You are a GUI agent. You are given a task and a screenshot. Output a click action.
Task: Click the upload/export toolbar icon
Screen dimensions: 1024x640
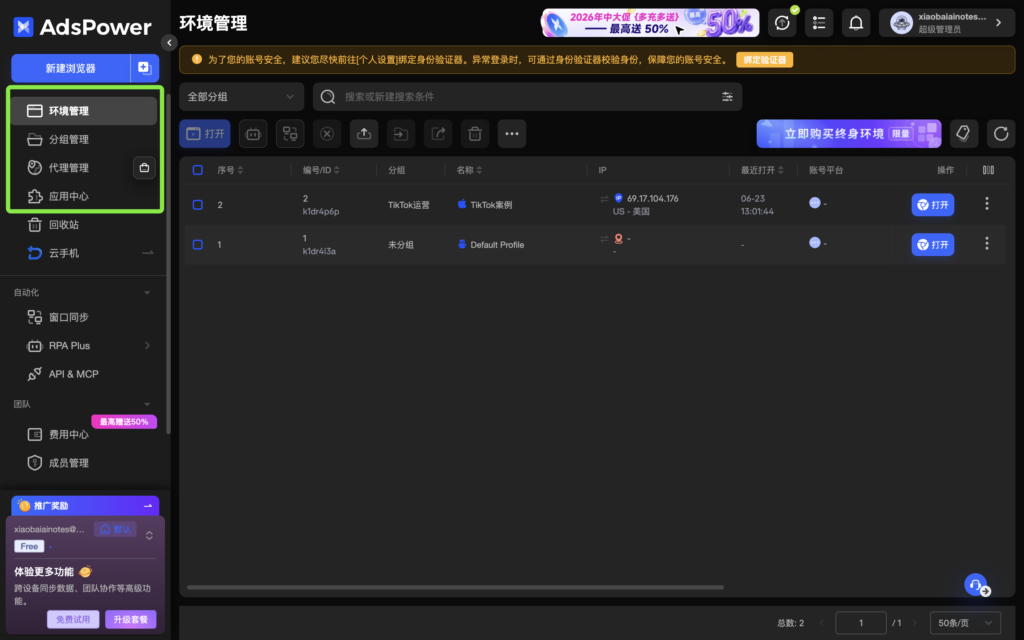[364, 134]
